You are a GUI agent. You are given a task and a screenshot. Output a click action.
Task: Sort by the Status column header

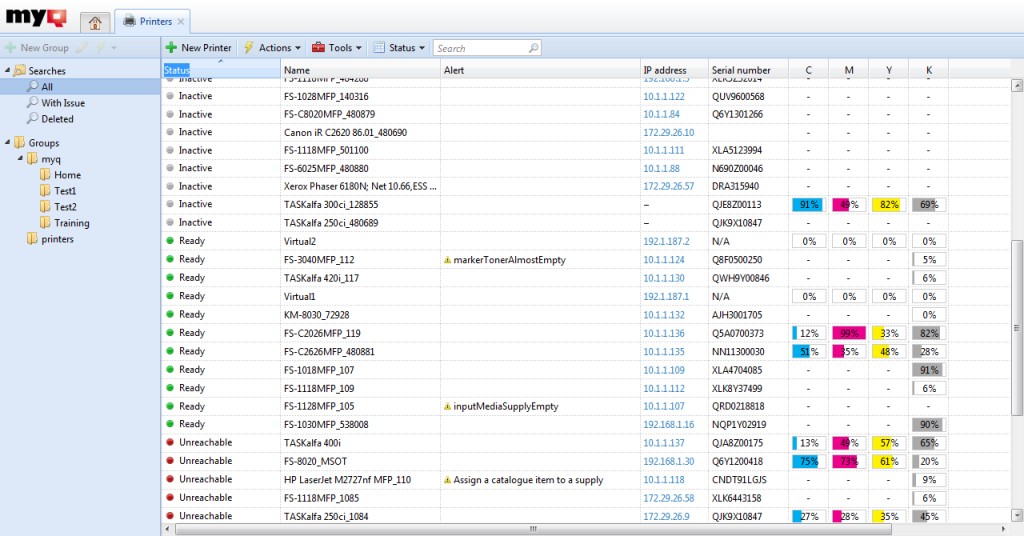pyautogui.click(x=221, y=70)
